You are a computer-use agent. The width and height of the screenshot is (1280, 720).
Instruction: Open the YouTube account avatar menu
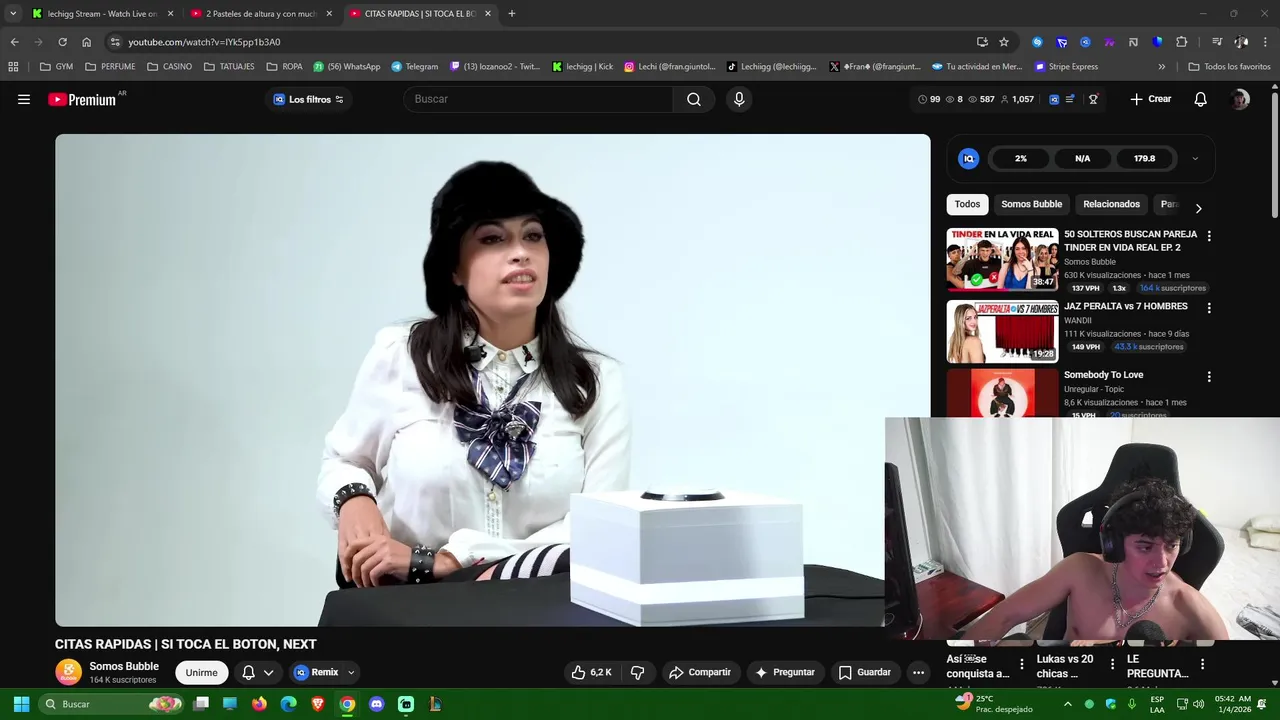click(1240, 99)
